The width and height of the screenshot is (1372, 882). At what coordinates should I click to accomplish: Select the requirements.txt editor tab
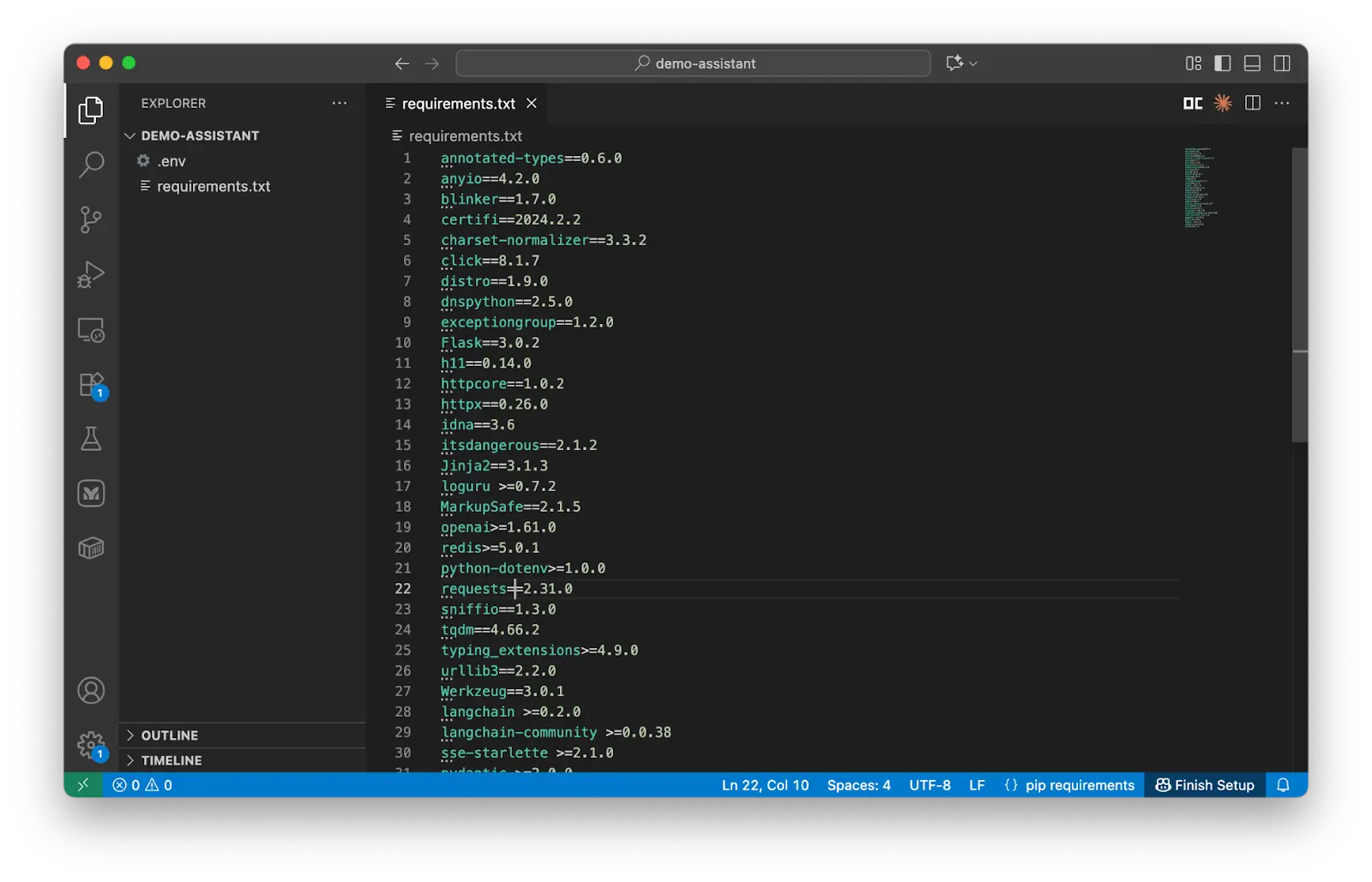pyautogui.click(x=459, y=103)
